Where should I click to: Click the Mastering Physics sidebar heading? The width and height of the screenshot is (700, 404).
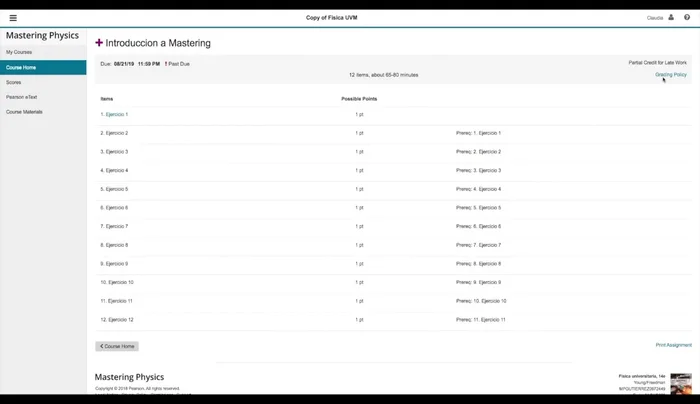click(42, 35)
